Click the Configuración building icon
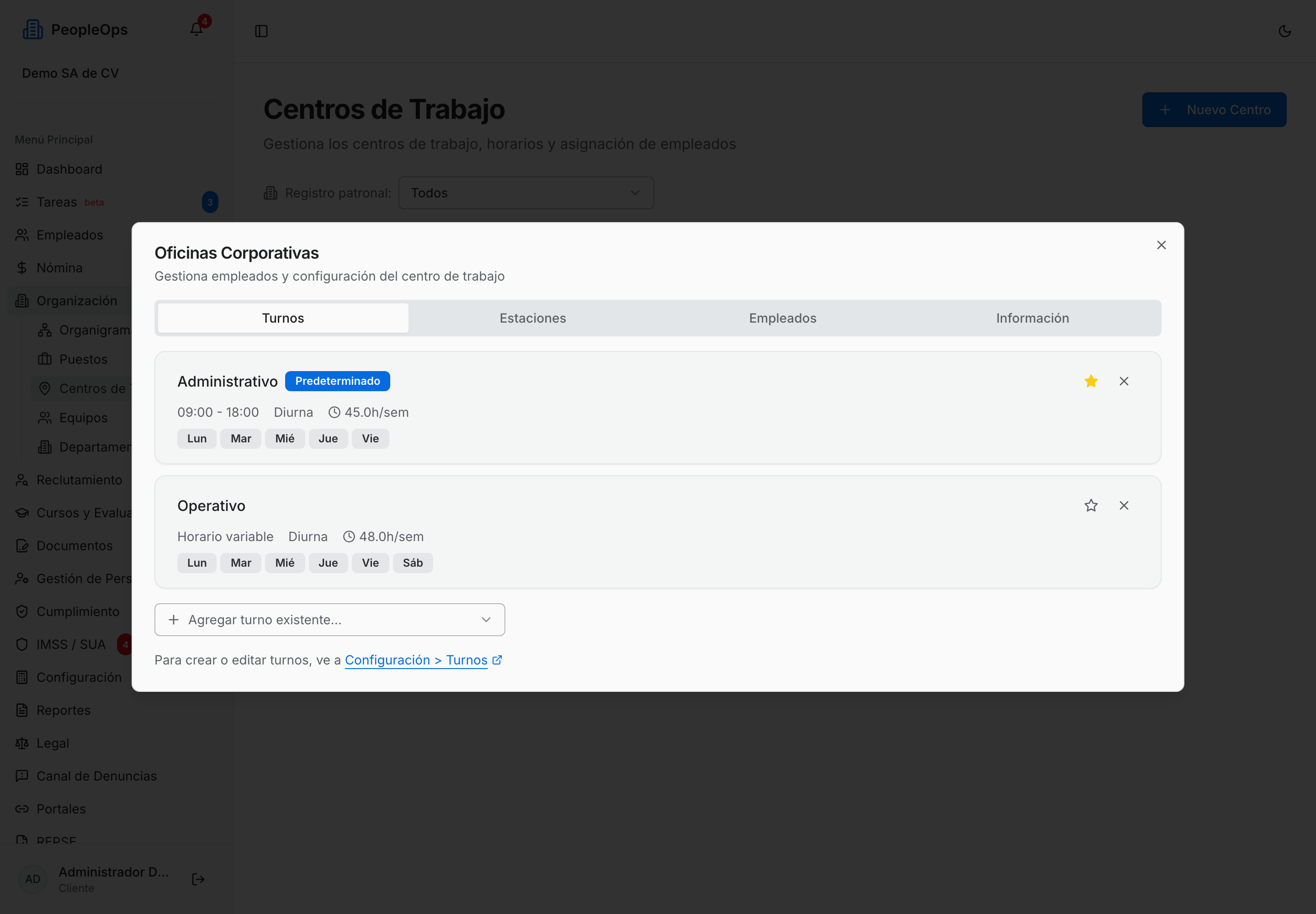Screen dimensions: 1316x914 click(22, 678)
